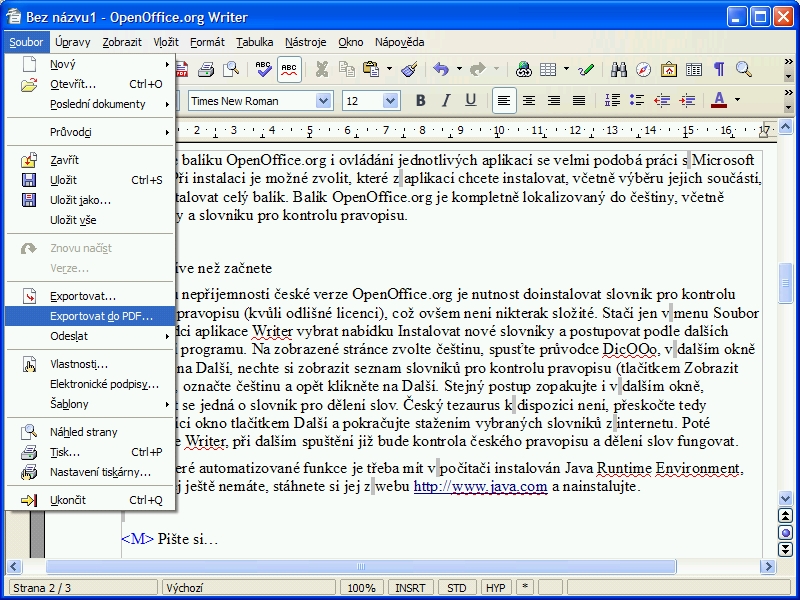The image size is (800, 600).
Task: Open the Font Color dropdown arrow
Action: [737, 100]
